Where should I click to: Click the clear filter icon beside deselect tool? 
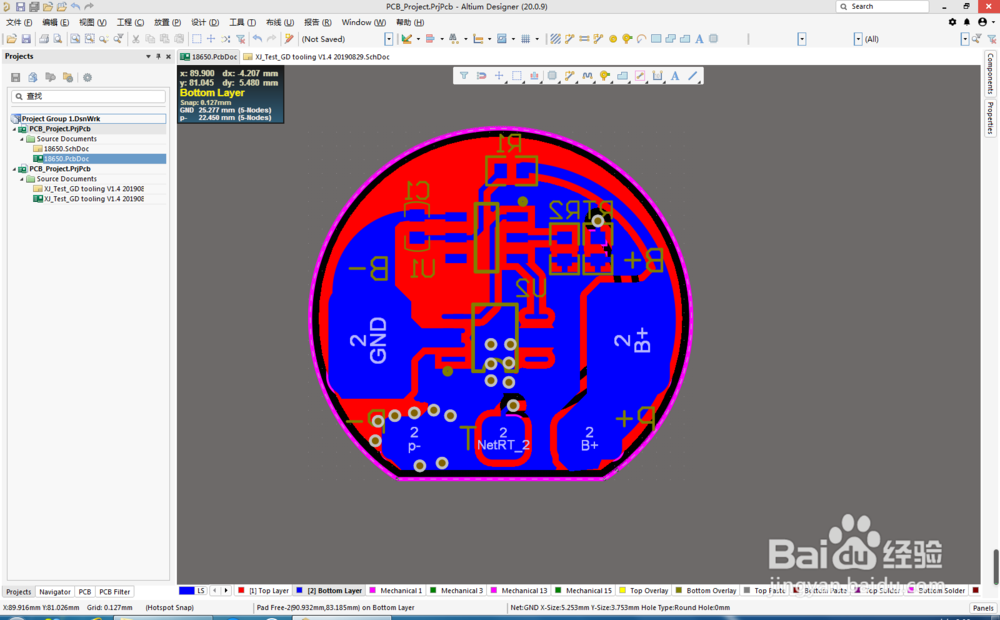240,39
